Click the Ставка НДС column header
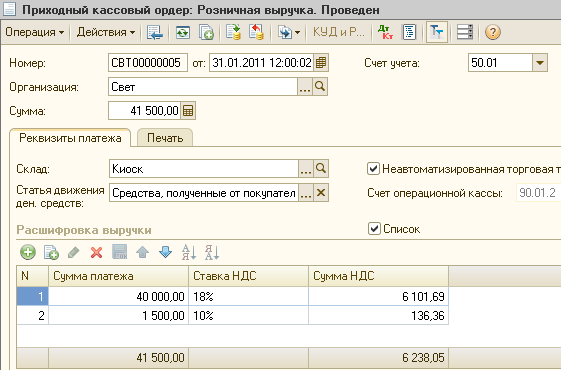Screen dimensions: 561x370 (x=249, y=276)
